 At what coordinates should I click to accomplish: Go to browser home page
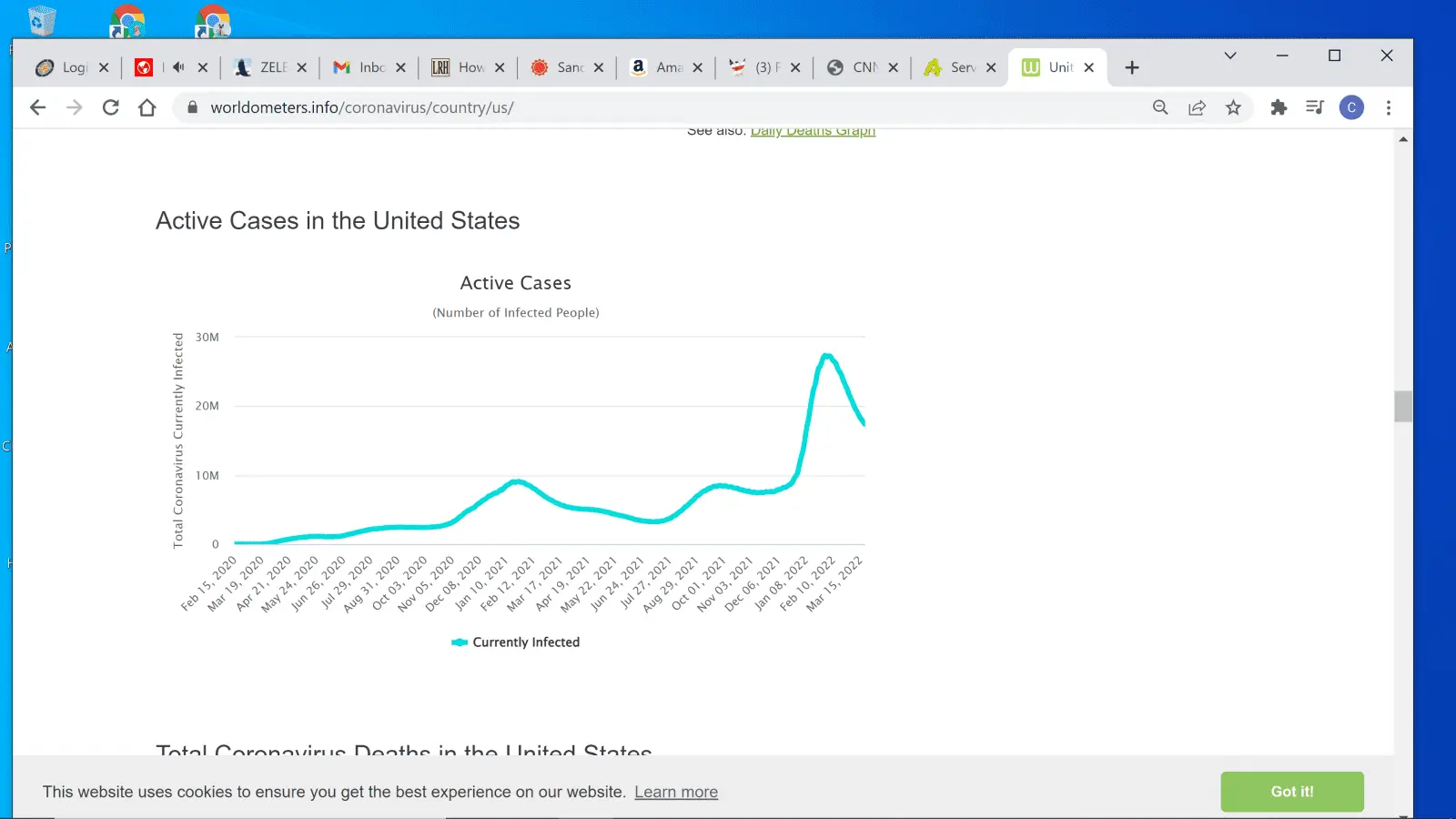click(147, 107)
